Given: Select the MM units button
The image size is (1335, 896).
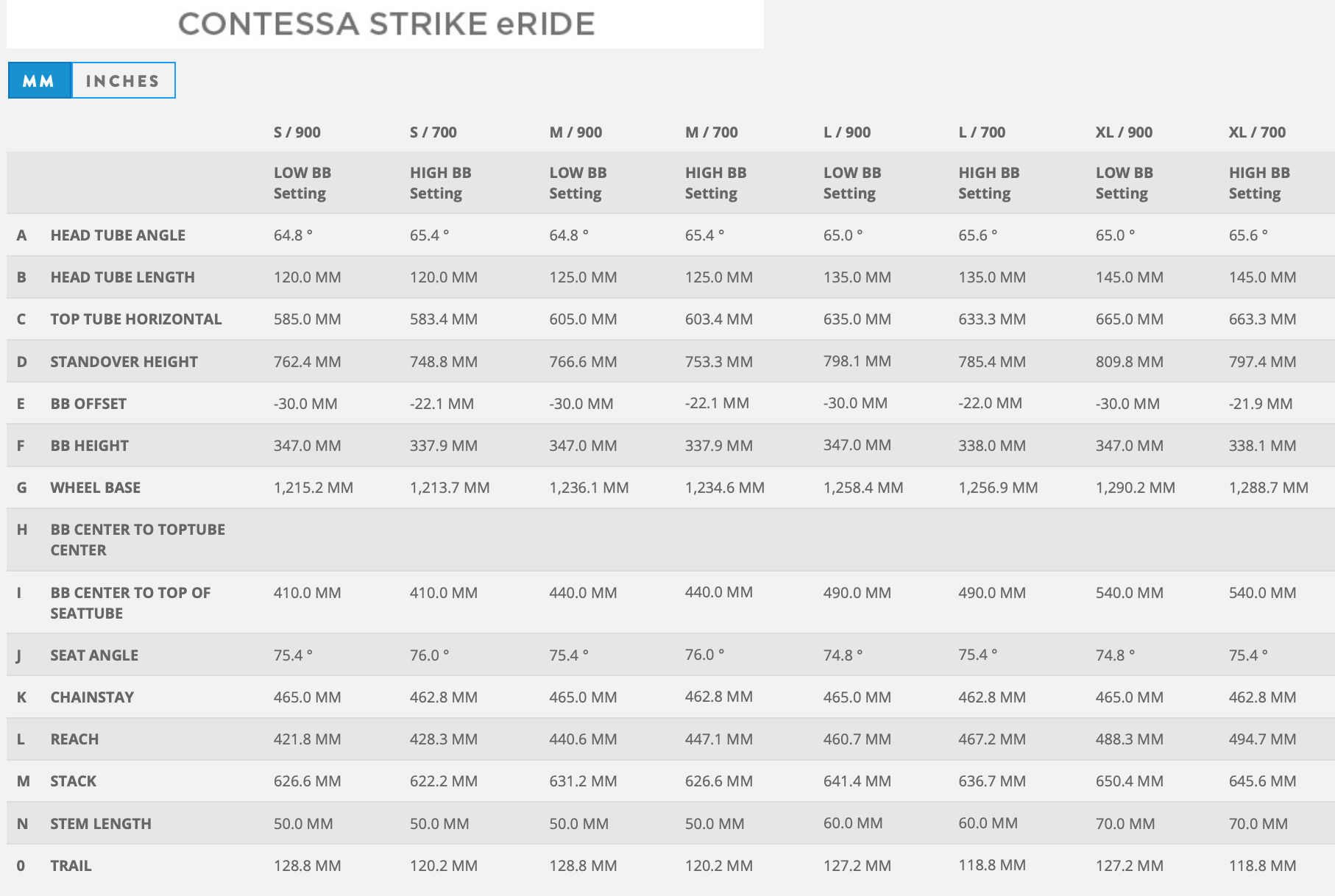Looking at the screenshot, I should [39, 81].
